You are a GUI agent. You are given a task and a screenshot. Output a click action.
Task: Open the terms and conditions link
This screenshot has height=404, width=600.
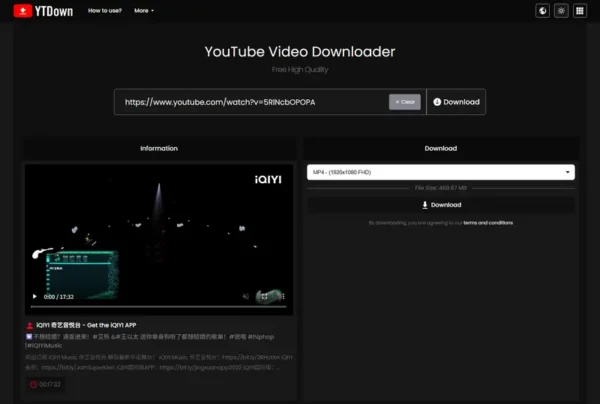[x=488, y=223]
